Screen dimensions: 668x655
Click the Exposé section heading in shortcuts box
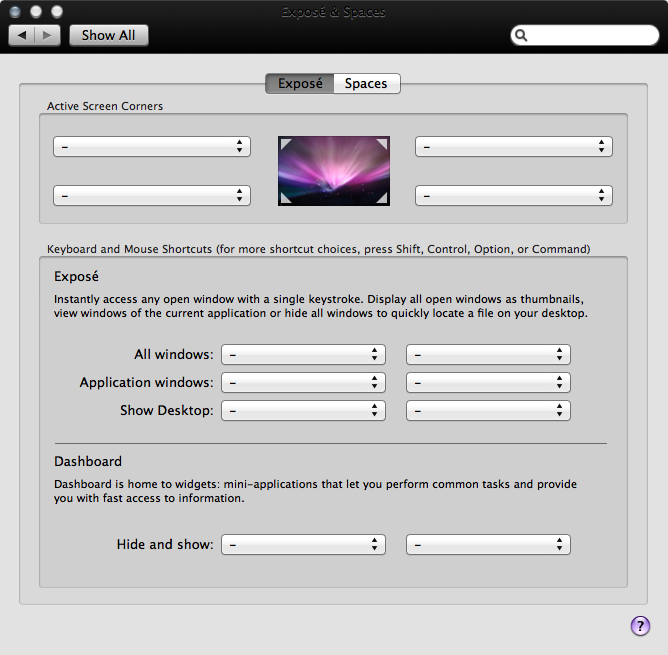pyautogui.click(x=76, y=277)
